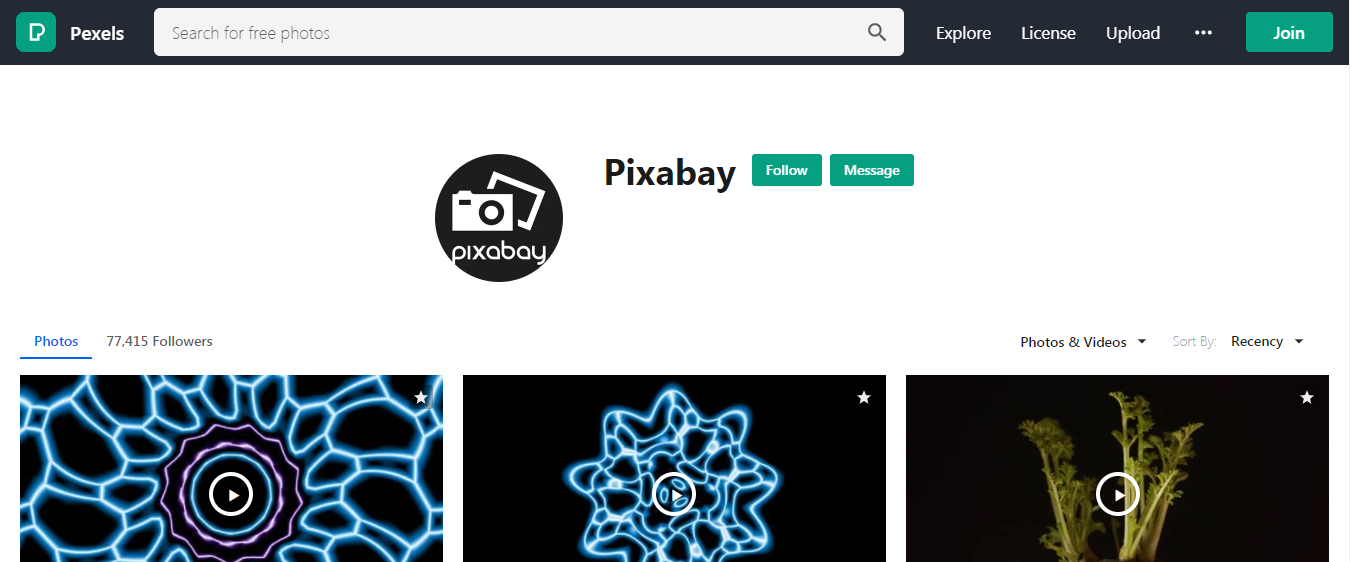Open the Recency sort dropdown

pos(1267,342)
